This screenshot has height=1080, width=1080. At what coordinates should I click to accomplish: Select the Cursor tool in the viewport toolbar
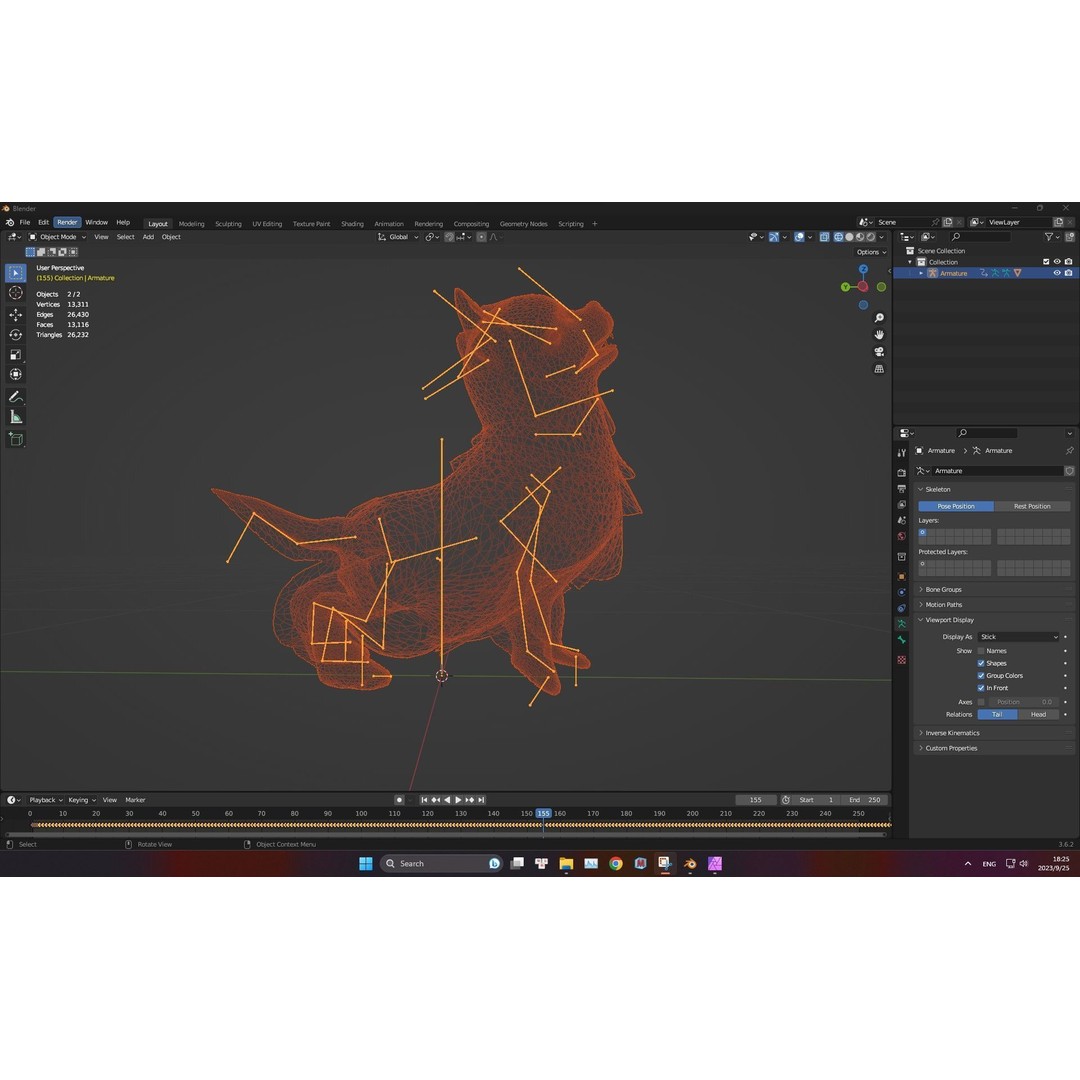(15, 293)
